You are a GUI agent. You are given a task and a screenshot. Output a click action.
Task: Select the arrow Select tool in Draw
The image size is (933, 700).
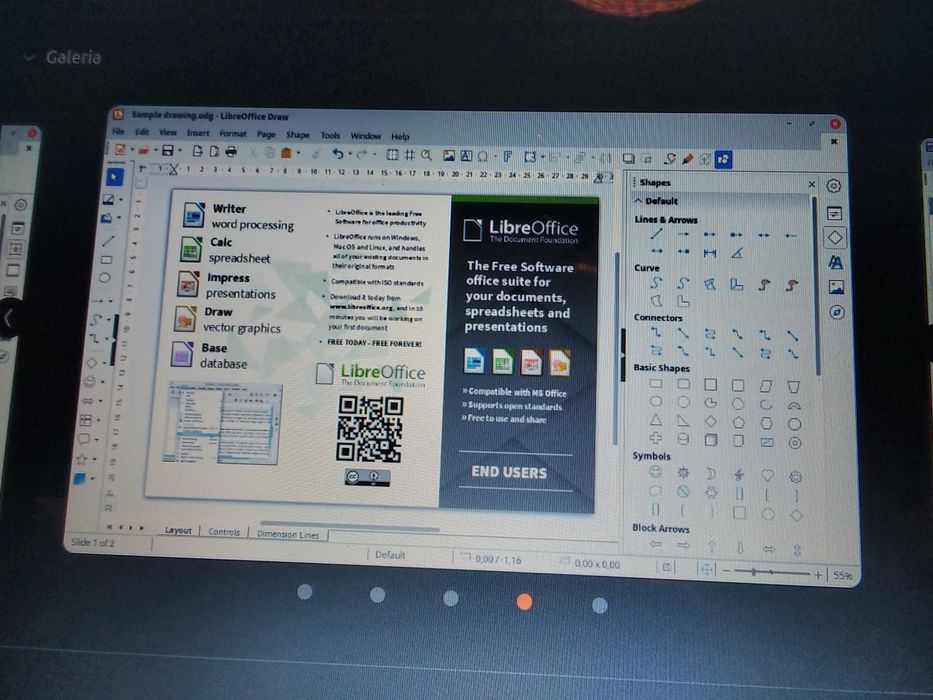click(115, 177)
